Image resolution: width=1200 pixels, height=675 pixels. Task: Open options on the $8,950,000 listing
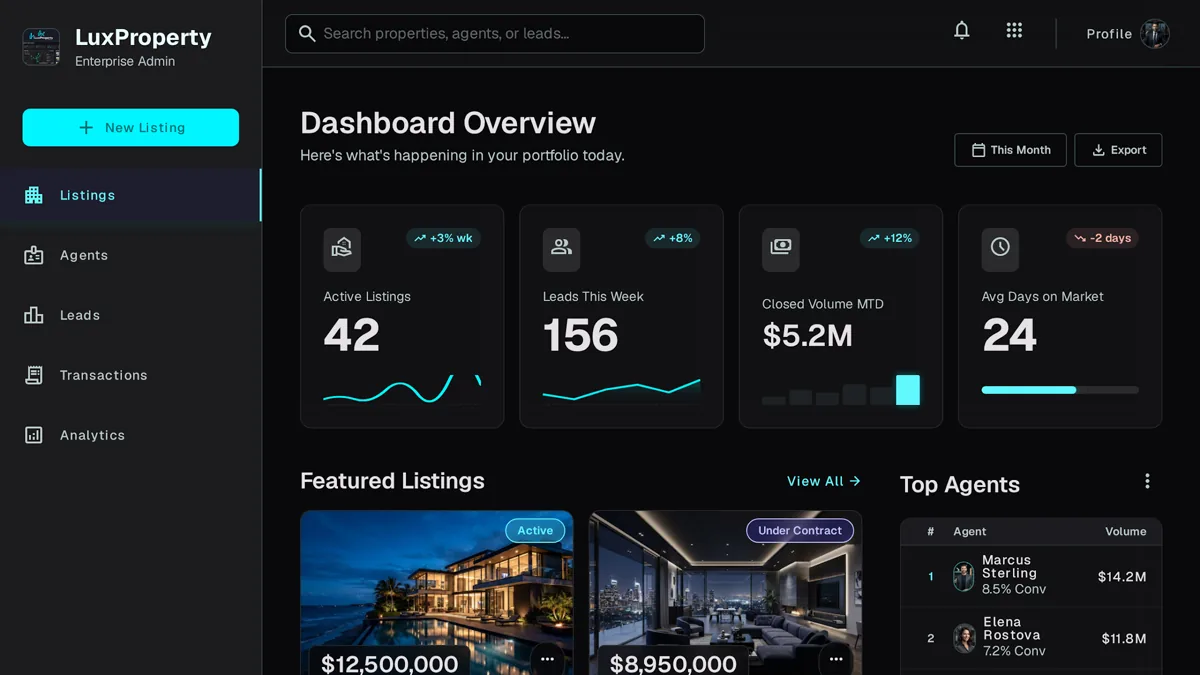coord(836,659)
